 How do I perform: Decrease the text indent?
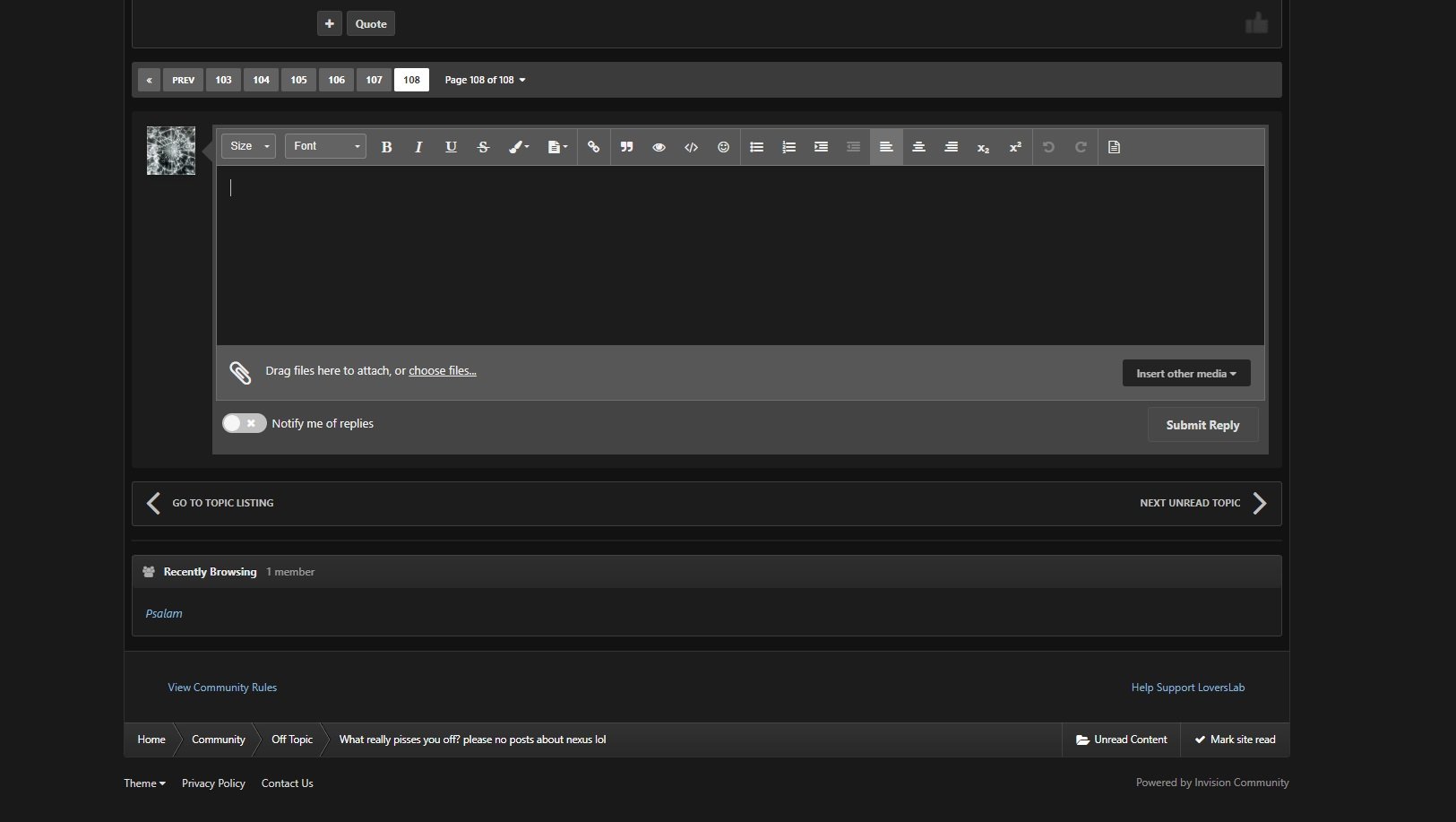pyautogui.click(x=853, y=147)
